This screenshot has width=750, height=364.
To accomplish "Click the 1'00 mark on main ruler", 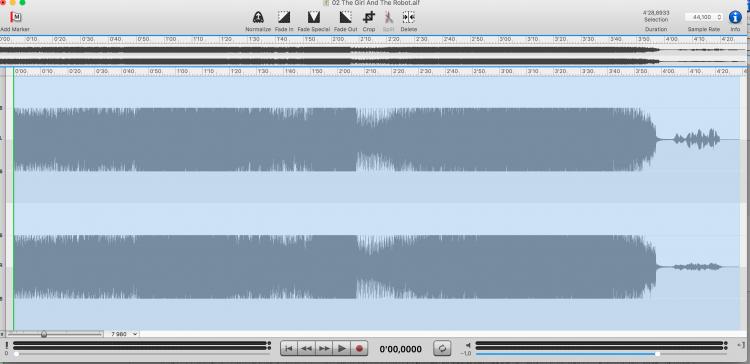I will pyautogui.click(x=182, y=71).
